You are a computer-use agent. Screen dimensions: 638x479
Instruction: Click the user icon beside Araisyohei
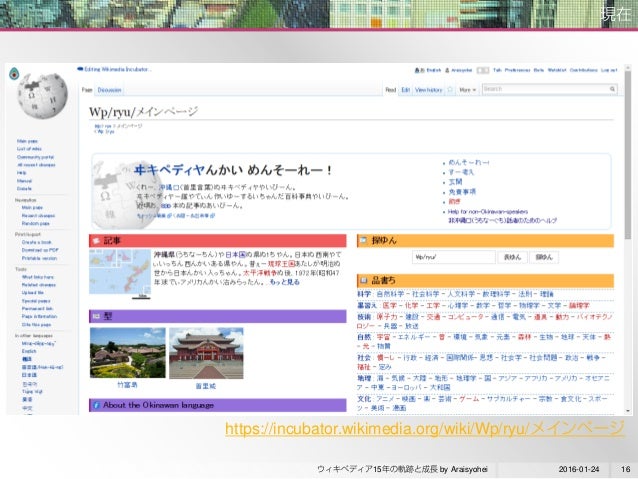pyautogui.click(x=447, y=70)
